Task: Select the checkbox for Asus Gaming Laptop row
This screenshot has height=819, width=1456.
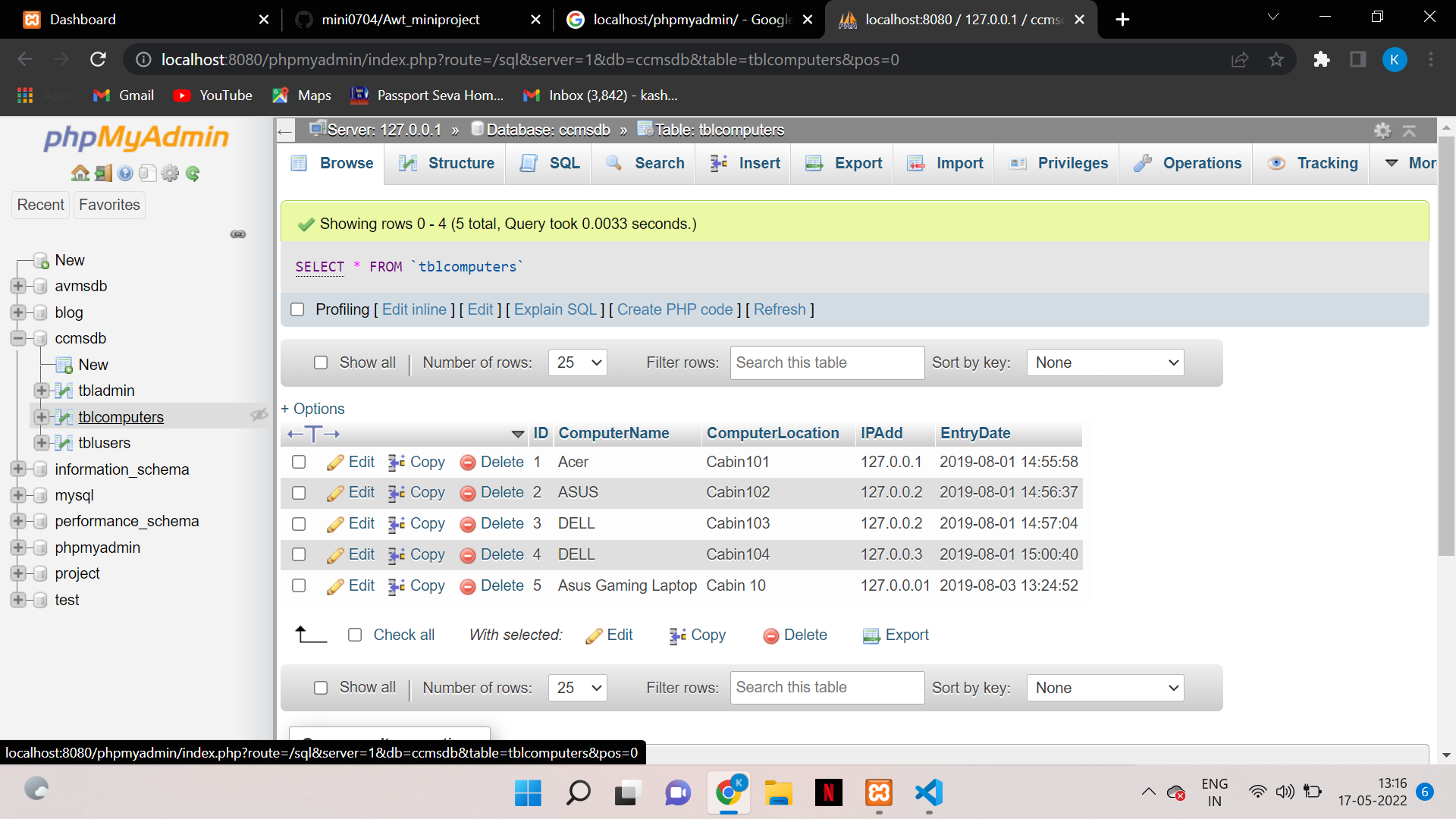Action: click(299, 586)
